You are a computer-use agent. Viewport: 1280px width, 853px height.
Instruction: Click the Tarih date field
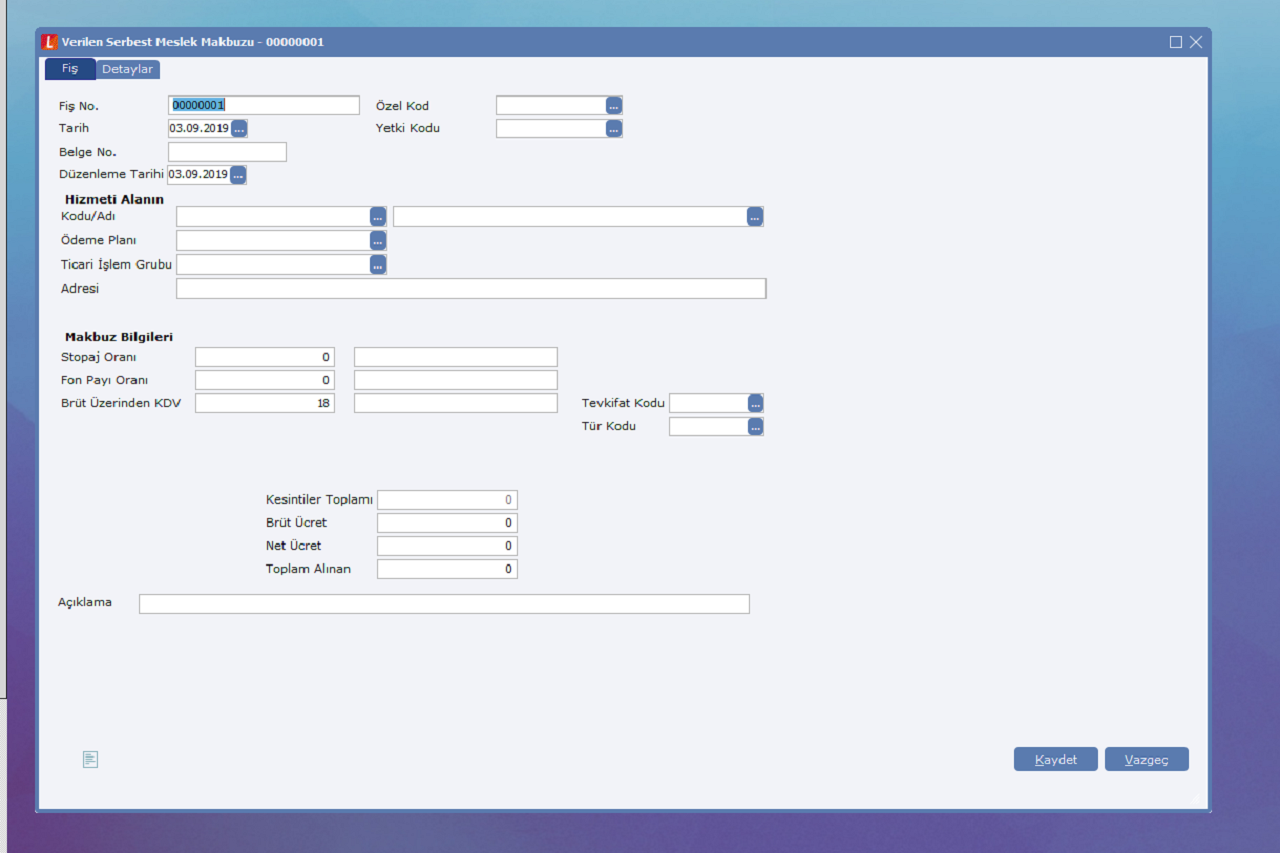point(199,128)
